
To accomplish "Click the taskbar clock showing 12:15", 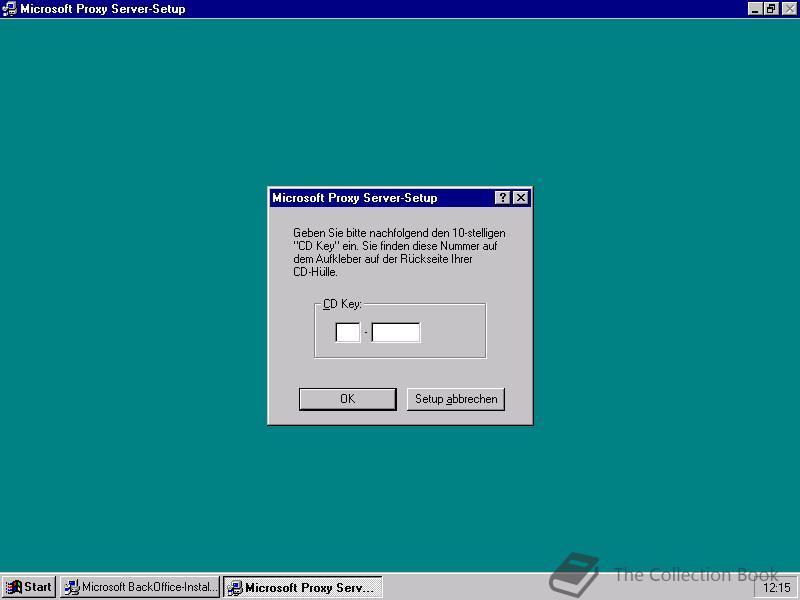I will (777, 588).
